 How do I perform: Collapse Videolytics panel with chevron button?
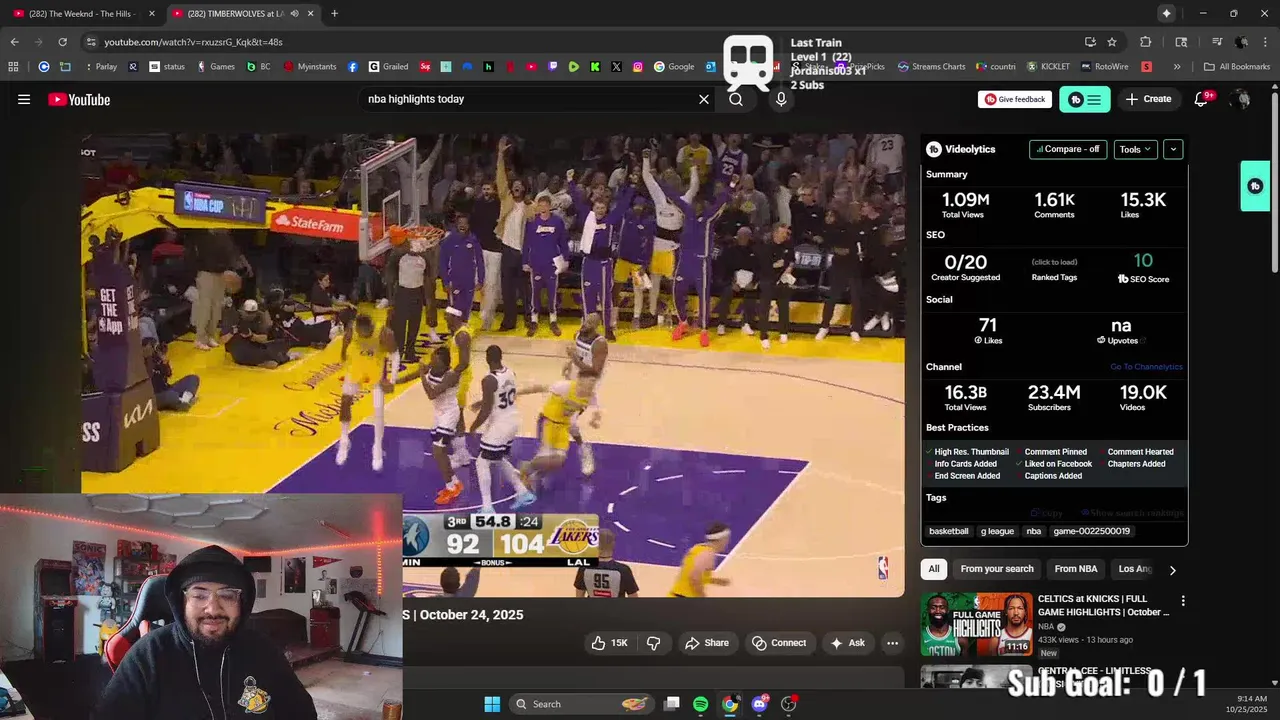pyautogui.click(x=1173, y=149)
